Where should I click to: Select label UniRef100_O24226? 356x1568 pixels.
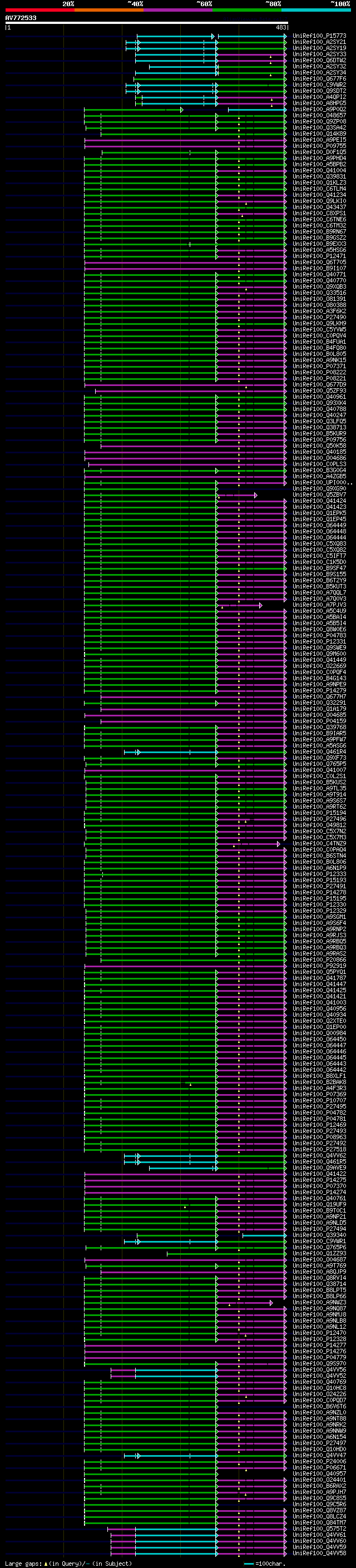point(319,1394)
